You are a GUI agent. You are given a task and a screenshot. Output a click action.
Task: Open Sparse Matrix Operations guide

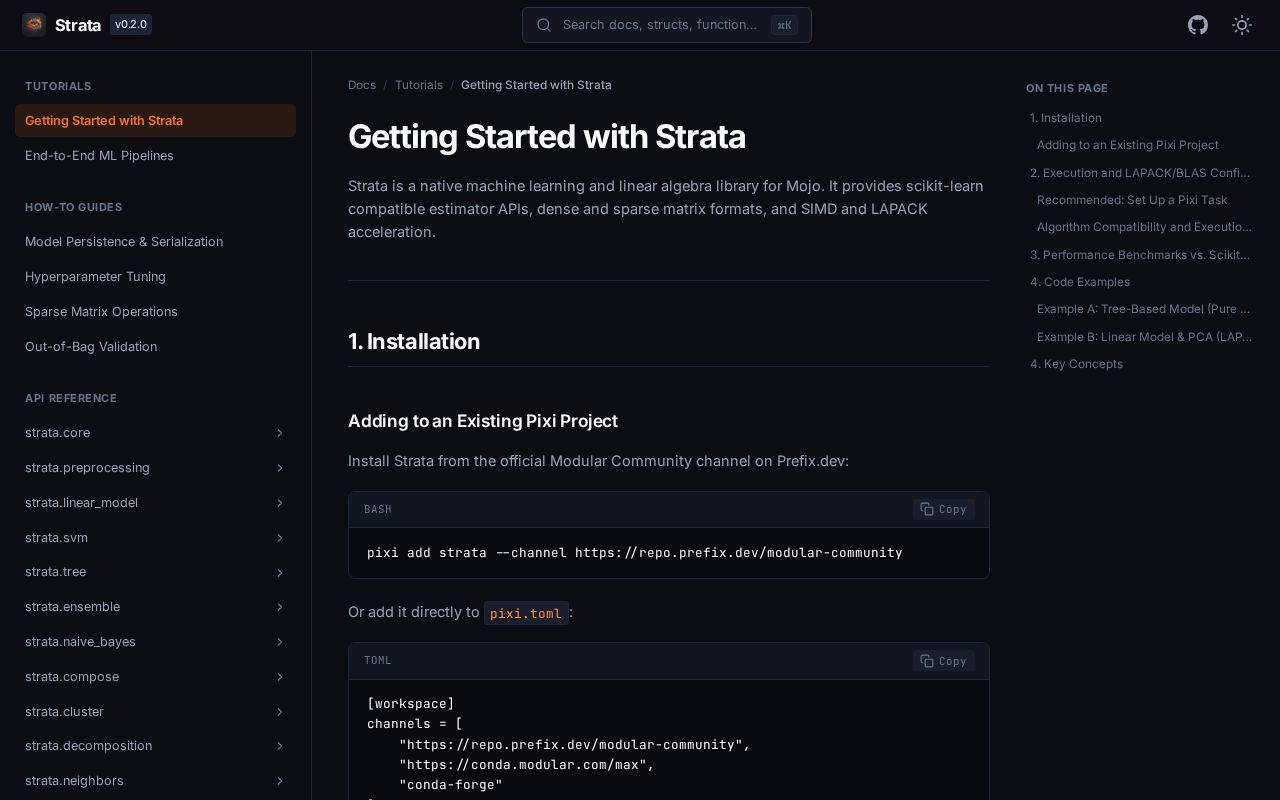[155, 311]
